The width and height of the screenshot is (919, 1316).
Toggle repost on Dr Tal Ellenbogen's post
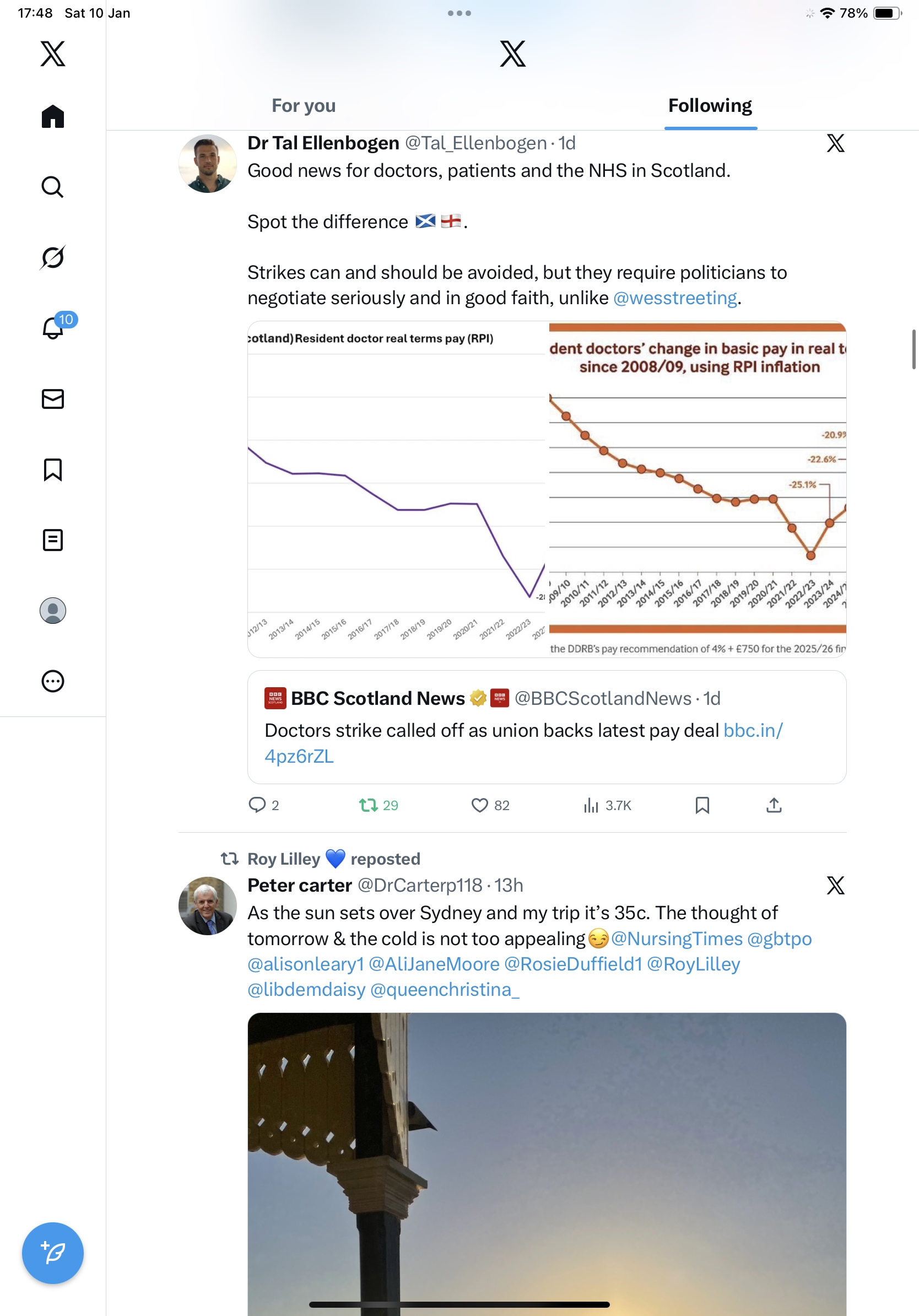click(369, 805)
